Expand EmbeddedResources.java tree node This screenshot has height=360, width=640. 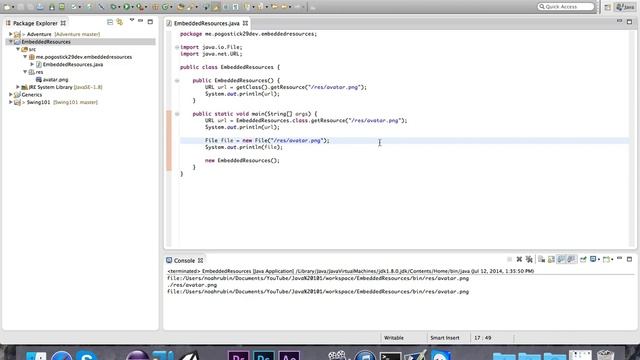pyautogui.click(x=32, y=64)
